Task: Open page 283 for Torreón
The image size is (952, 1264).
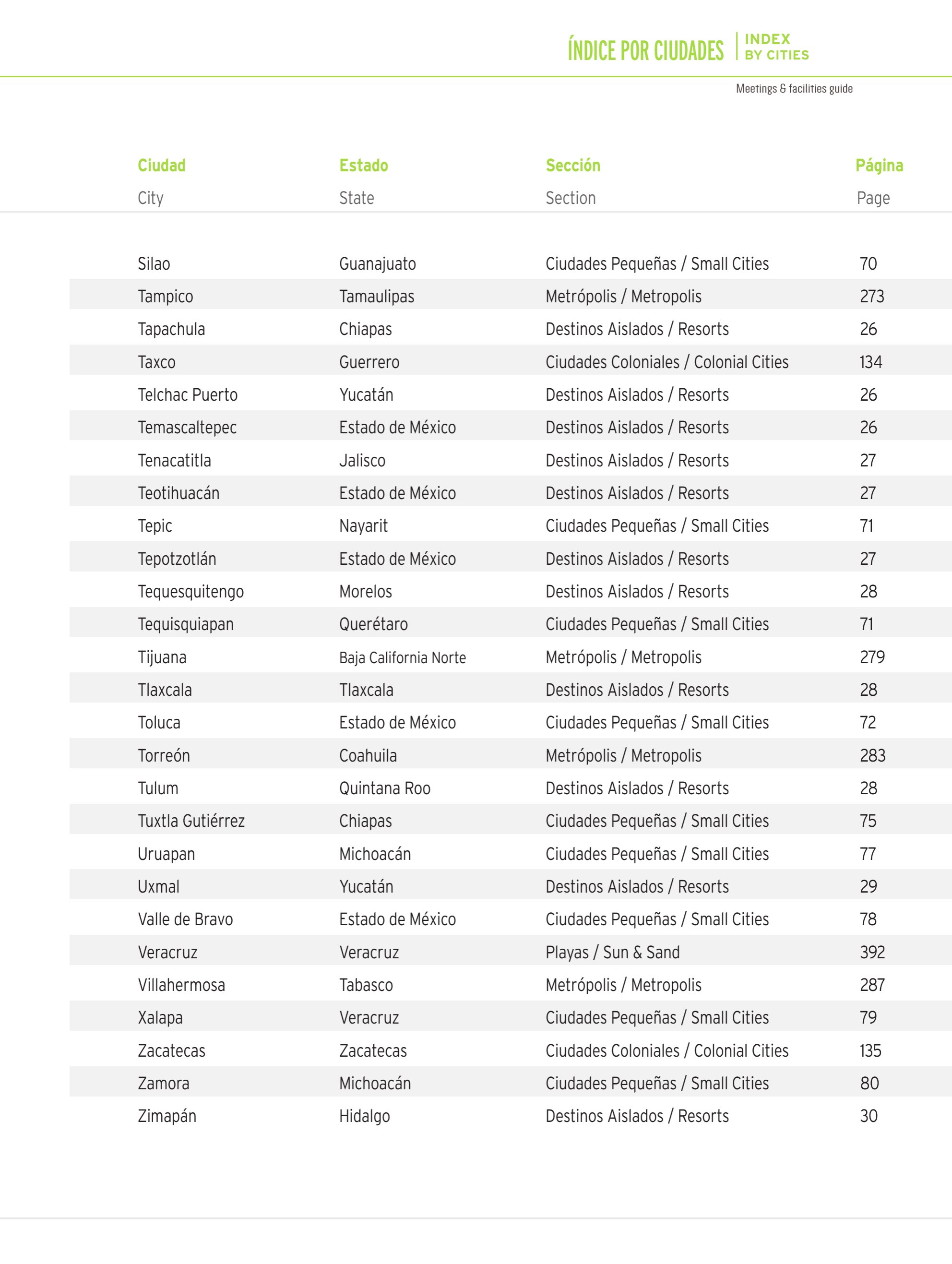Action: pos(872,756)
